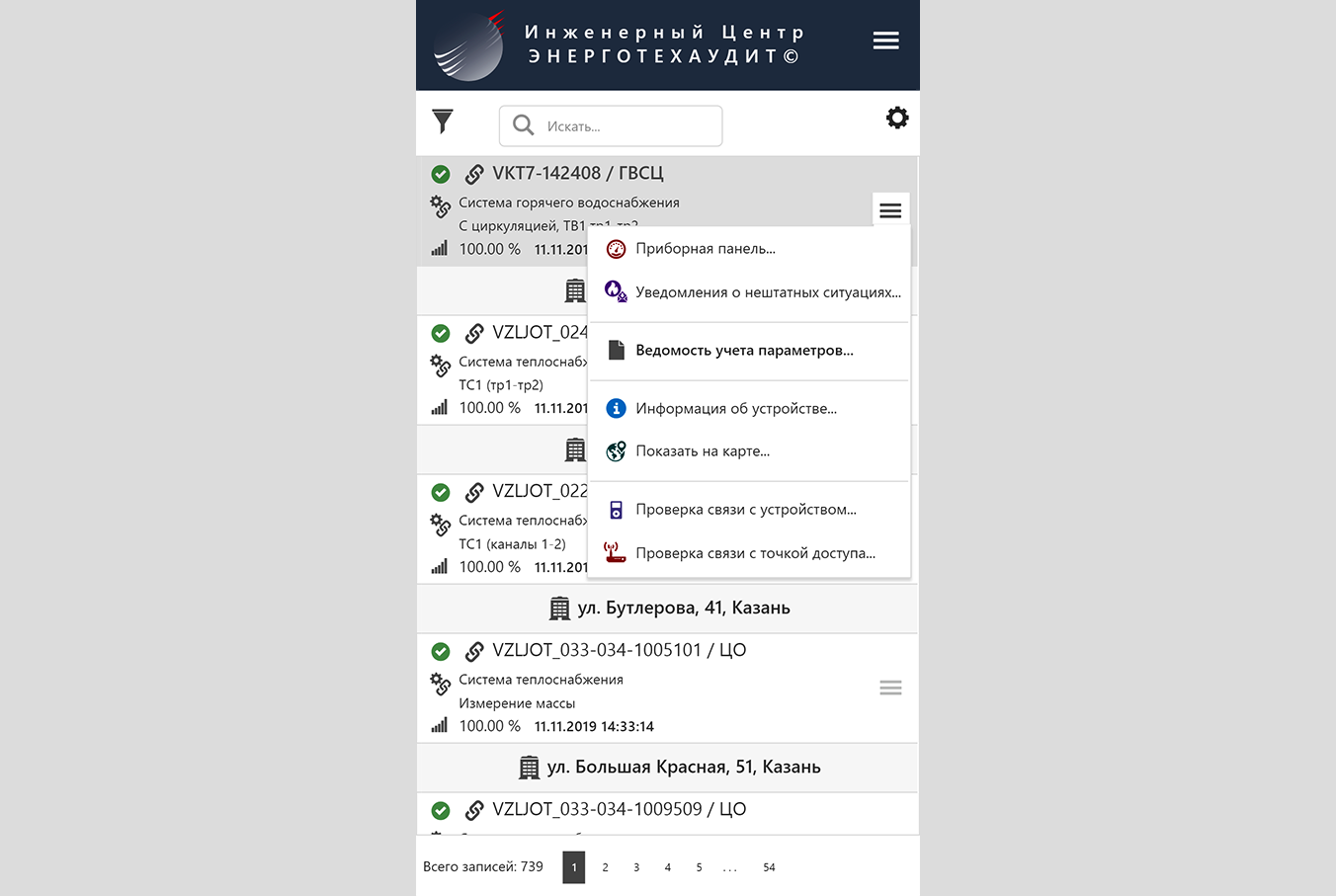Click the search field Искать...
Screen dimensions: 1336x896
(611, 126)
